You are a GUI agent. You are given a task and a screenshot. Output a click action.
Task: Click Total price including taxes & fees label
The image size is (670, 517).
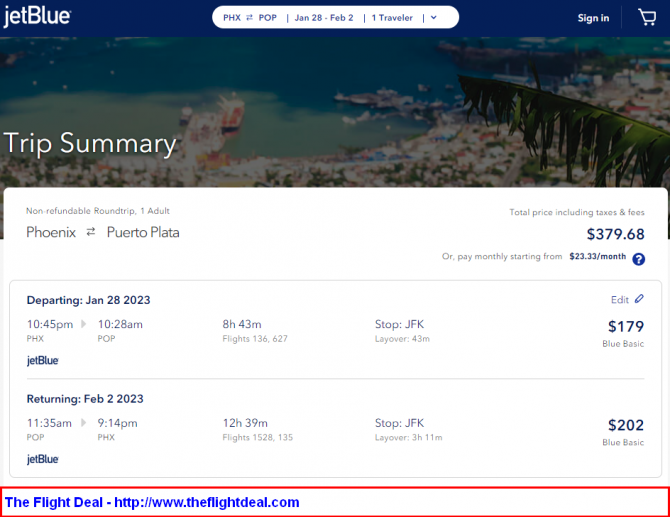pyautogui.click(x=577, y=212)
